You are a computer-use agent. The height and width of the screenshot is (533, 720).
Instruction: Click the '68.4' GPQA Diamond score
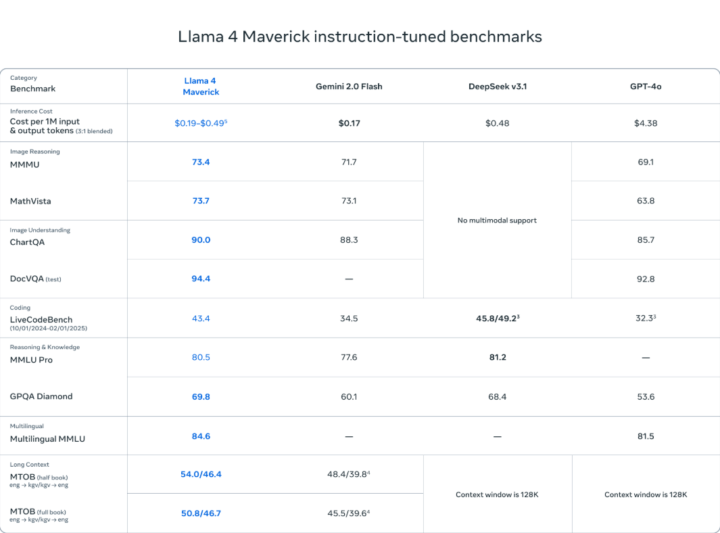click(x=497, y=397)
